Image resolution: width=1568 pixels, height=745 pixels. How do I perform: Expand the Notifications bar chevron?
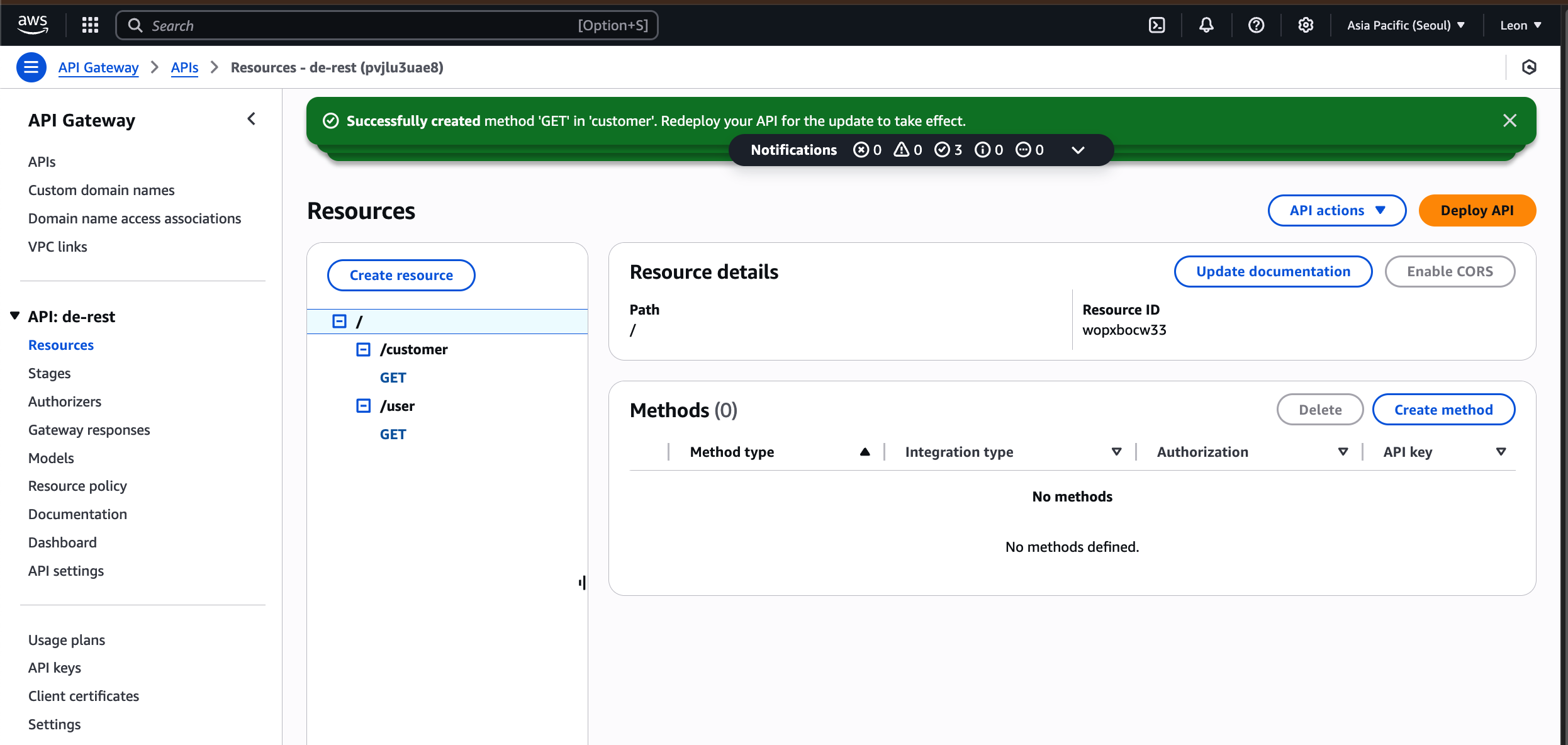click(1078, 150)
